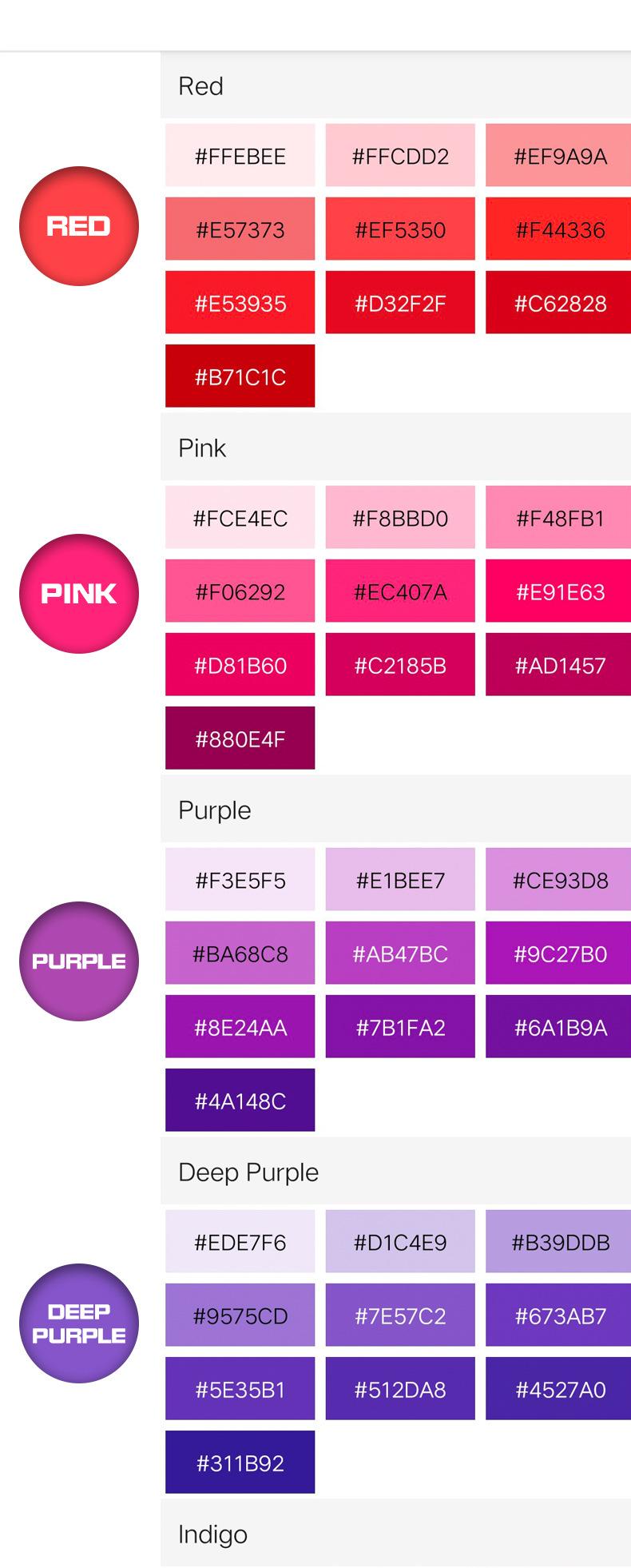Click the round PURPLE badge icon
The height and width of the screenshot is (1568, 631).
pos(79,961)
